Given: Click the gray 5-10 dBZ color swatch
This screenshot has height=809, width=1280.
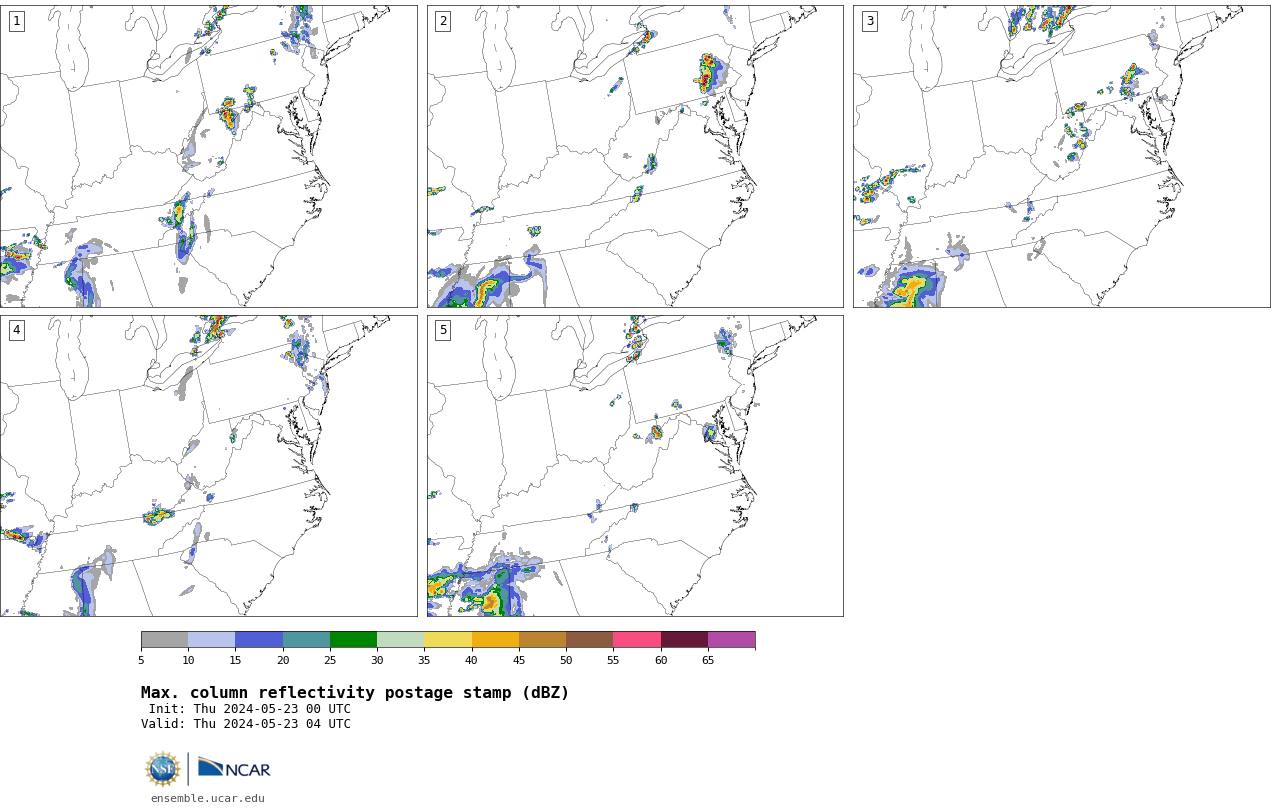Looking at the screenshot, I should click(164, 640).
